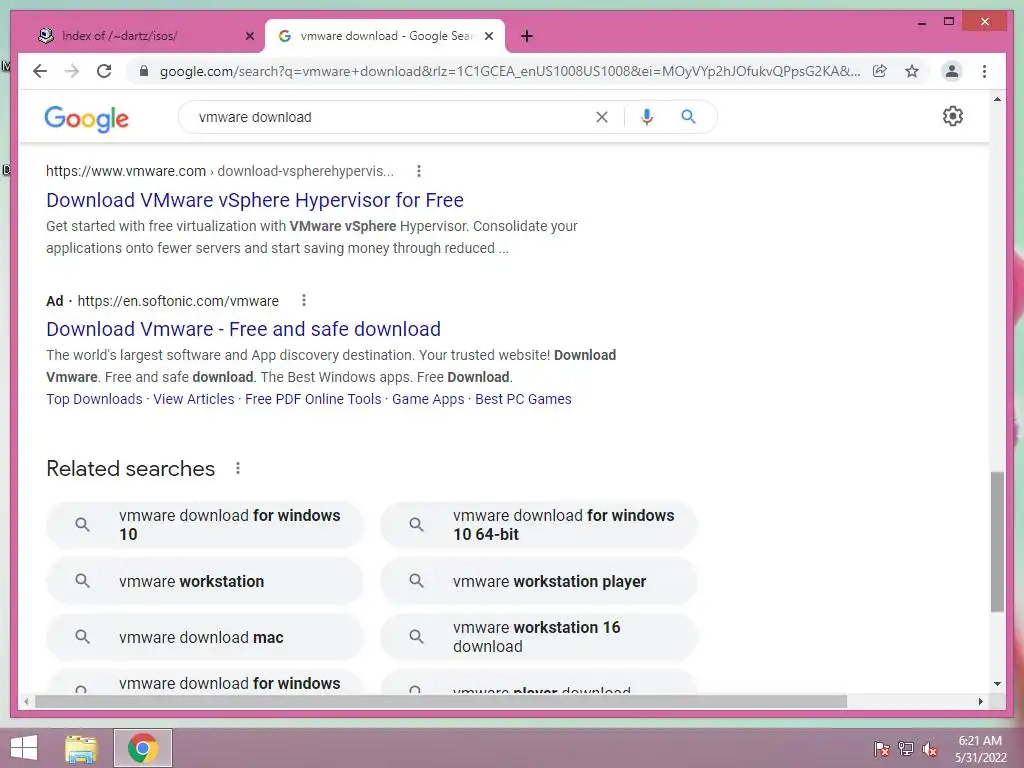Select the 'vmware download - Google Search' tab

click(x=385, y=36)
